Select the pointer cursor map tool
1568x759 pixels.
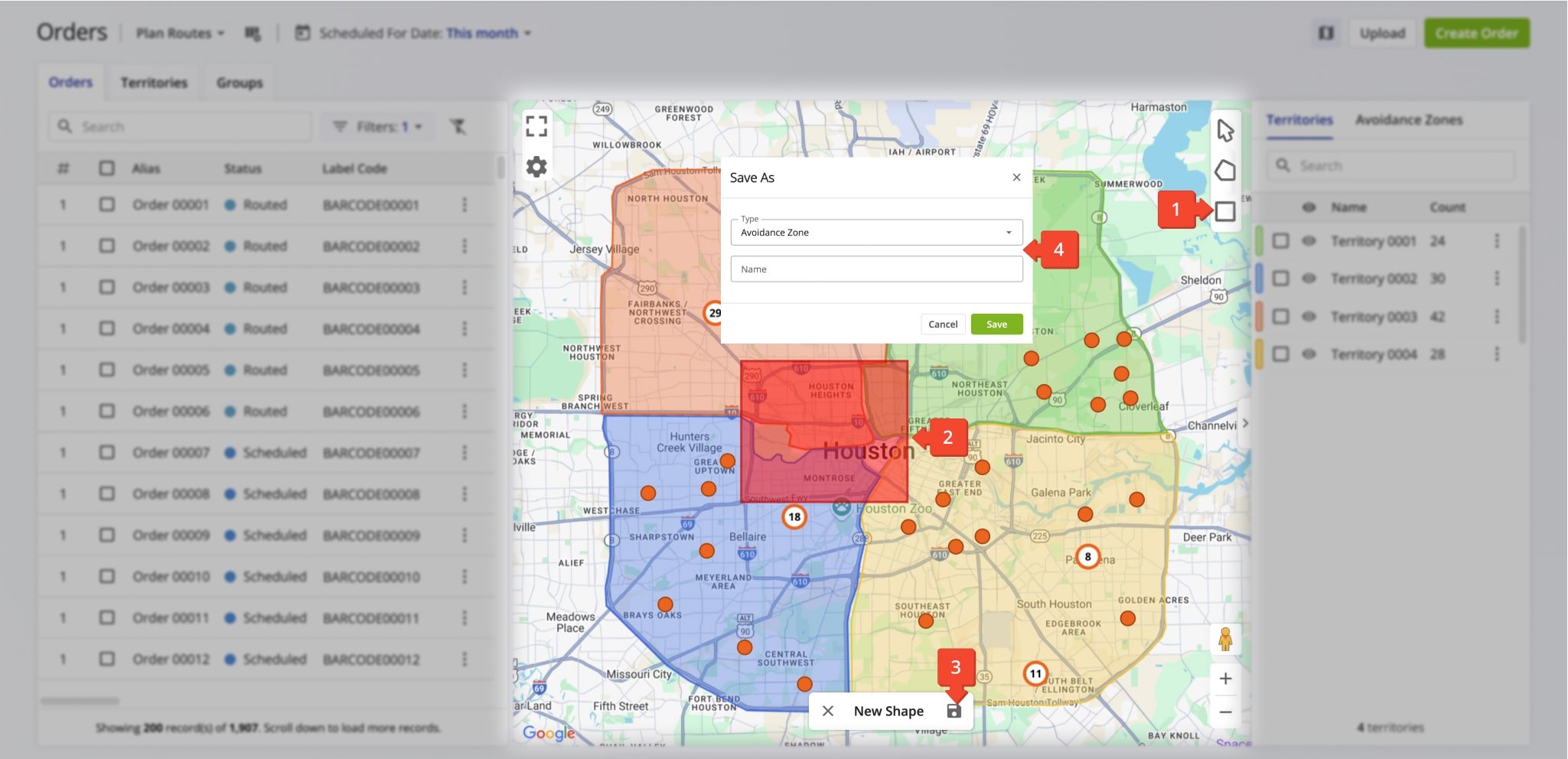tap(1225, 131)
